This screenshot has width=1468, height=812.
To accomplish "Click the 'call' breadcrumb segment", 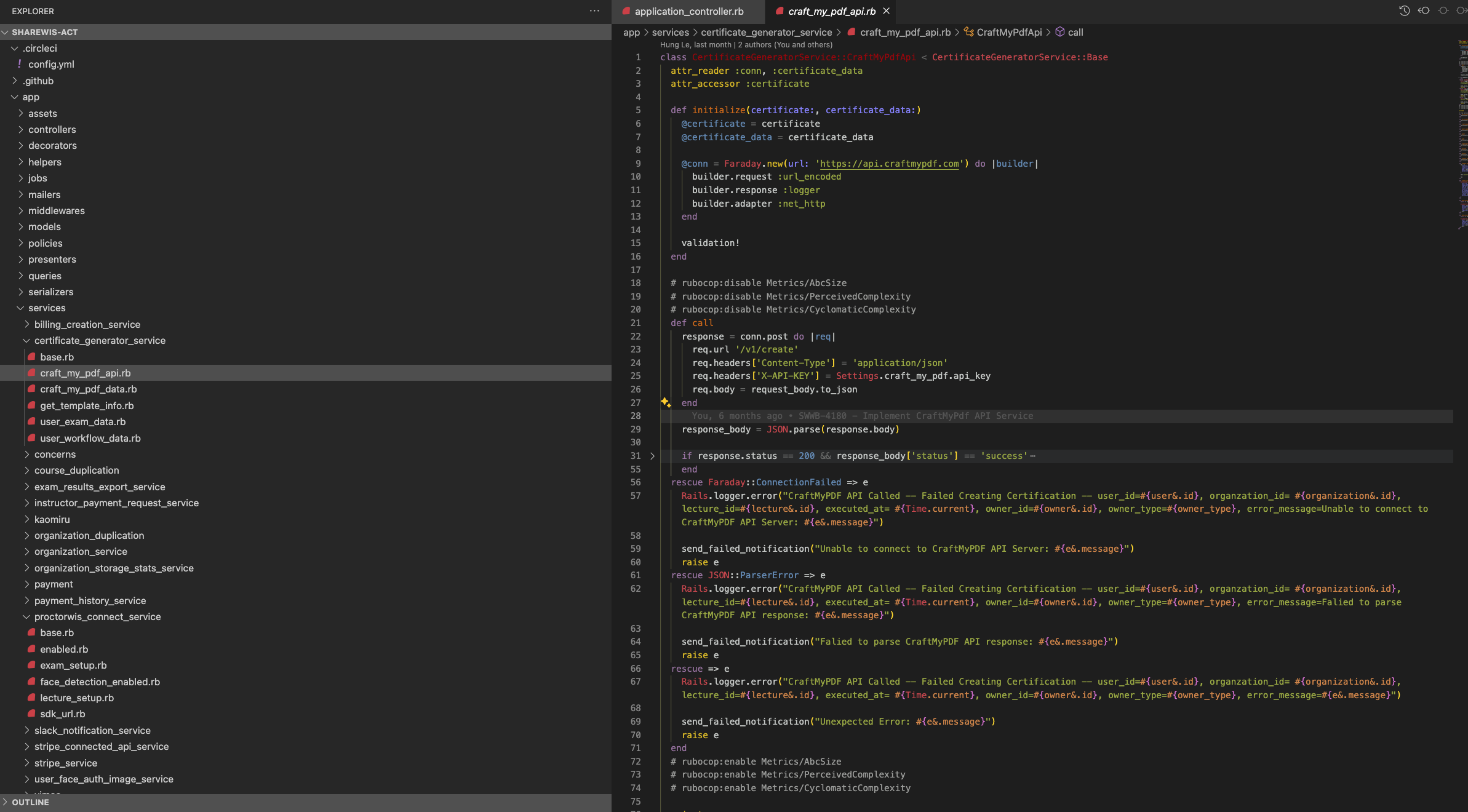I will [x=1075, y=32].
